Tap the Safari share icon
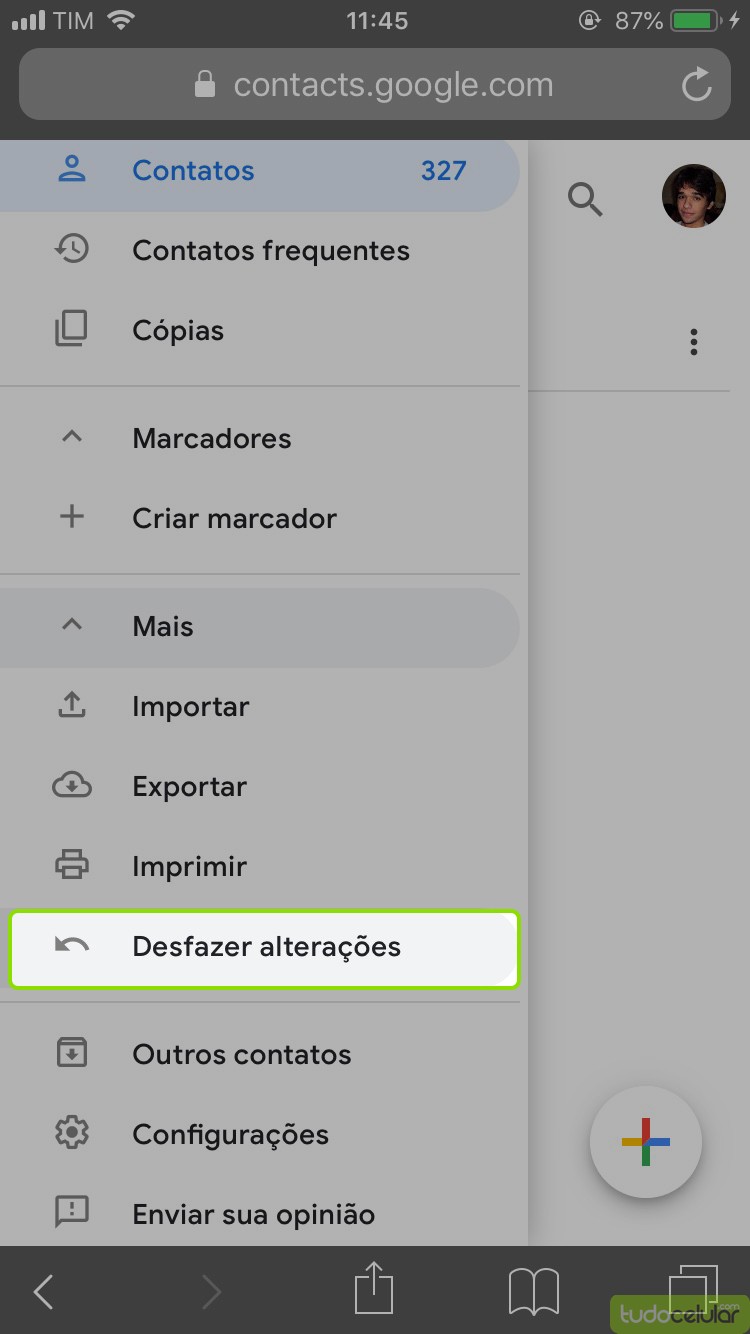 click(x=374, y=1289)
